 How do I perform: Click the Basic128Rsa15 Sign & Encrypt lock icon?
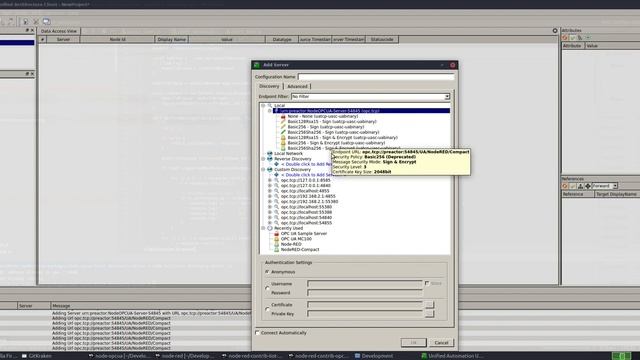(283, 138)
